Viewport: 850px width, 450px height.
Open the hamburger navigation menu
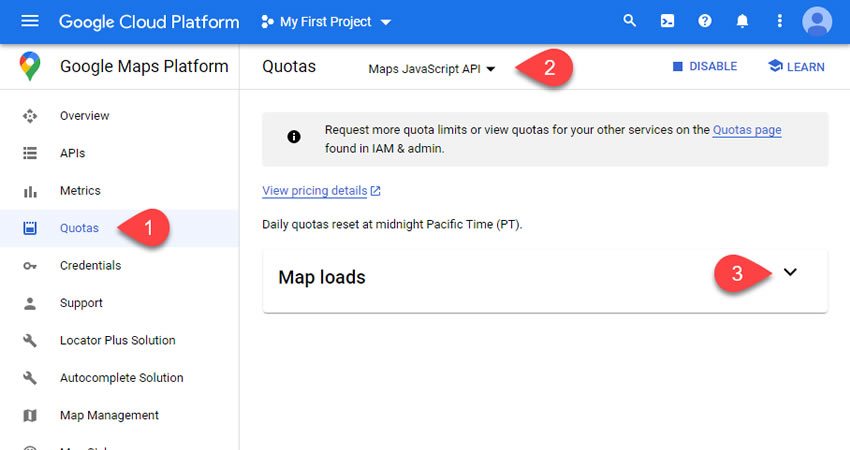point(30,21)
